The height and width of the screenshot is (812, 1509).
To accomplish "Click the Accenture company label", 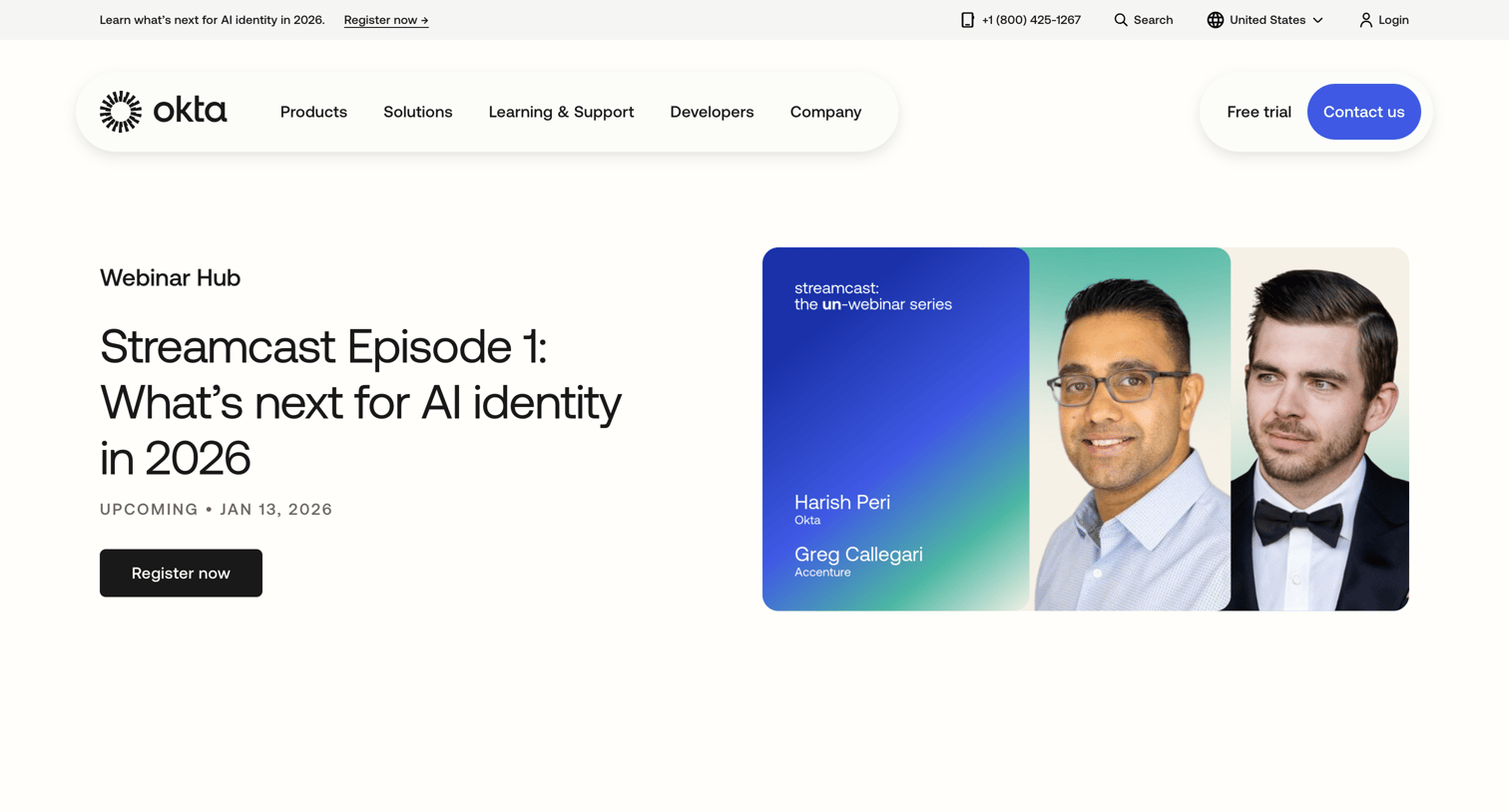I will point(822,573).
